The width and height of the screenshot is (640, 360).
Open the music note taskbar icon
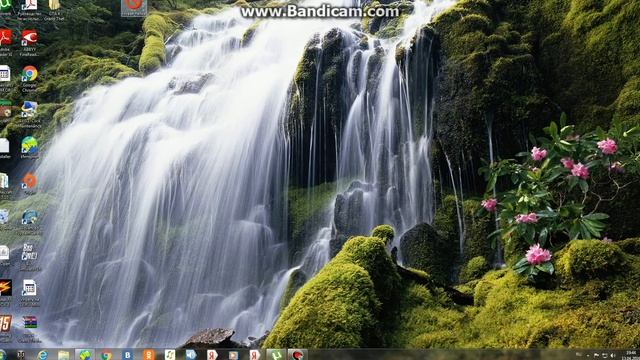170,355
